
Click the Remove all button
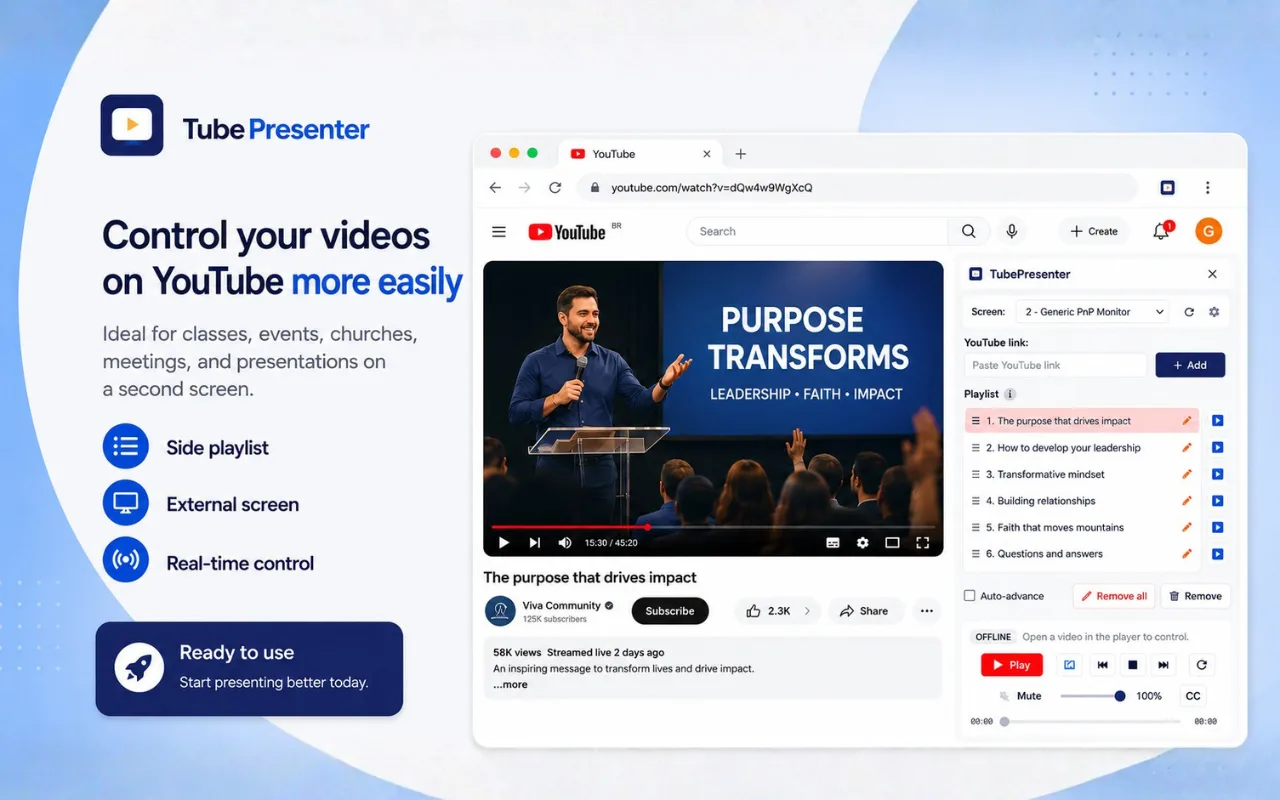click(x=1114, y=596)
